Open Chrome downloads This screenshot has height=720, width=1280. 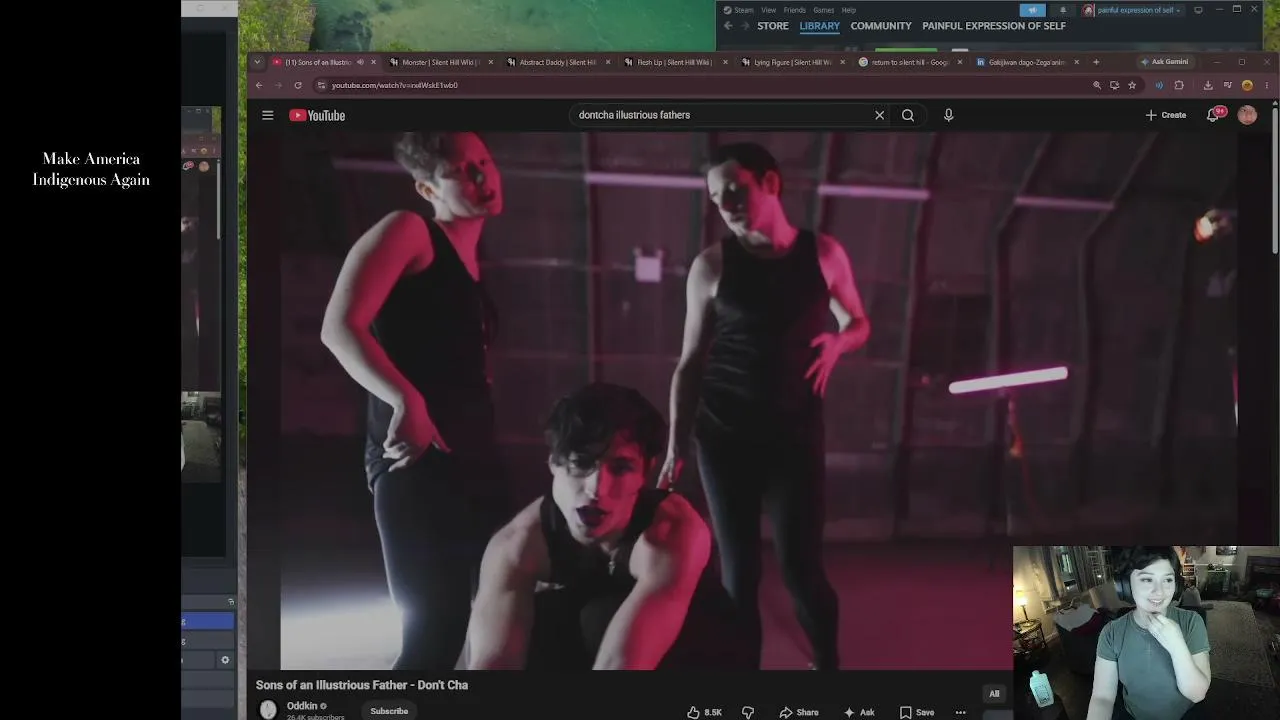pyautogui.click(x=1208, y=85)
